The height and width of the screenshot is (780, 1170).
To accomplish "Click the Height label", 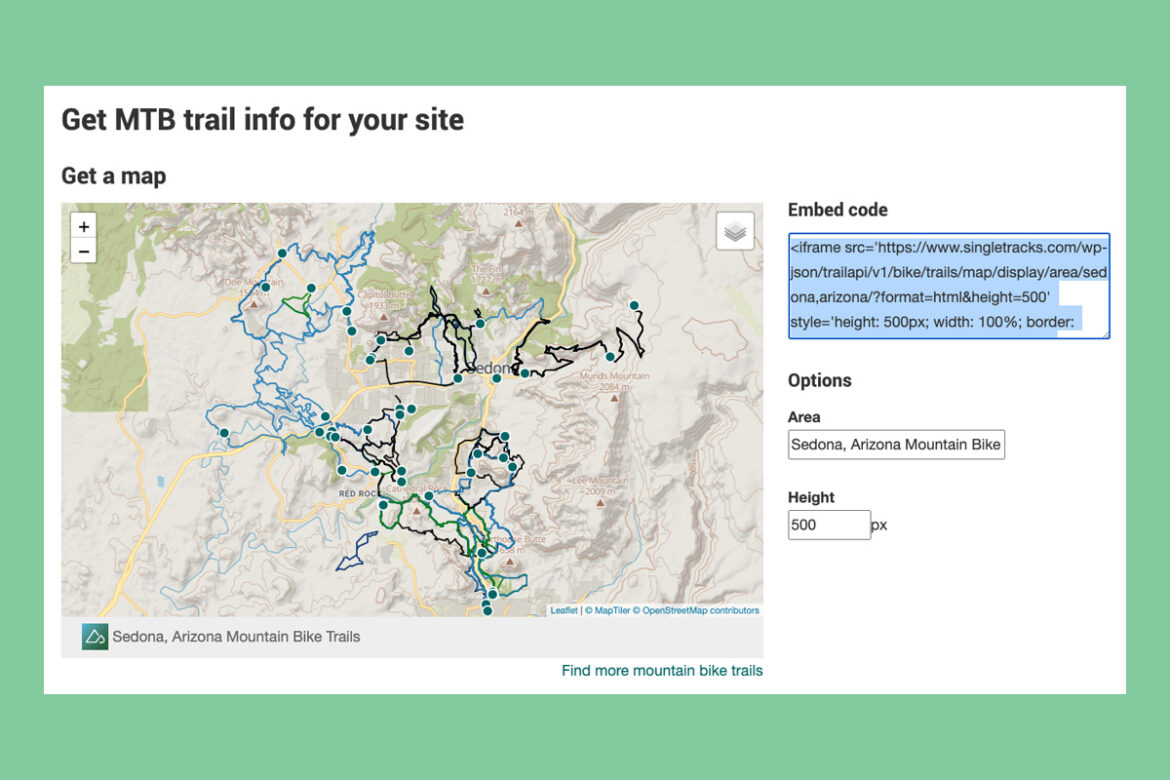I will pyautogui.click(x=811, y=497).
